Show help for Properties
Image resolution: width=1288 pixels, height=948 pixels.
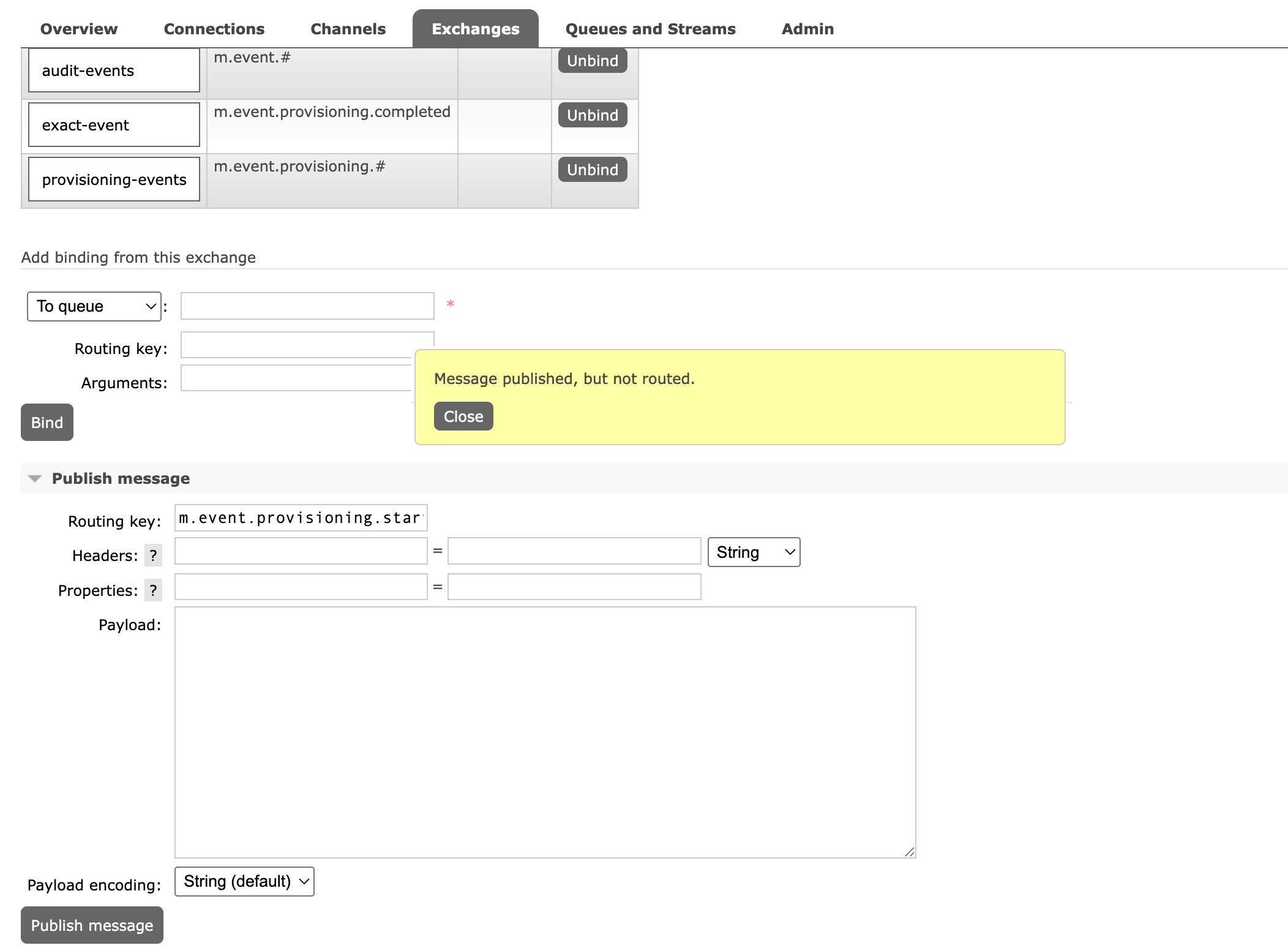coord(153,590)
